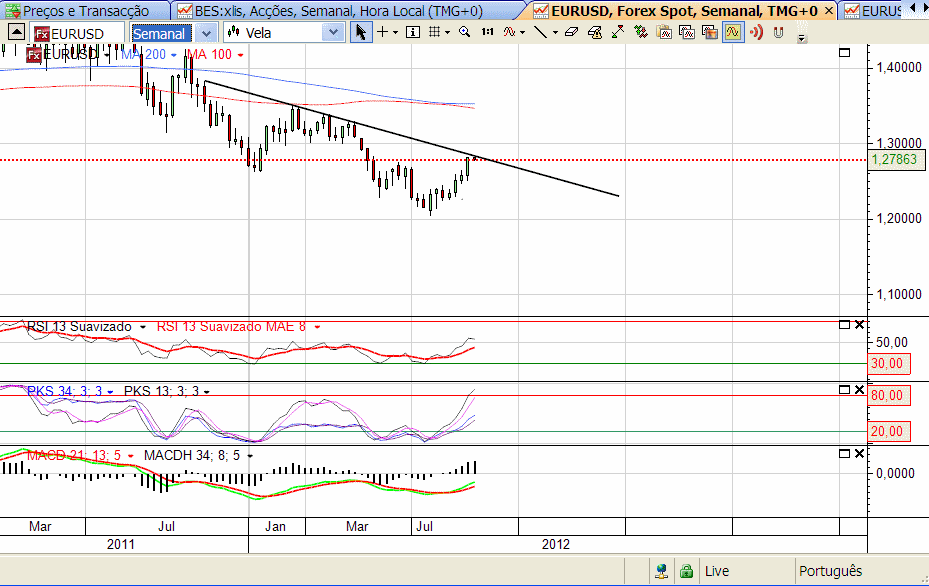Select the eraser tool

tap(571, 32)
